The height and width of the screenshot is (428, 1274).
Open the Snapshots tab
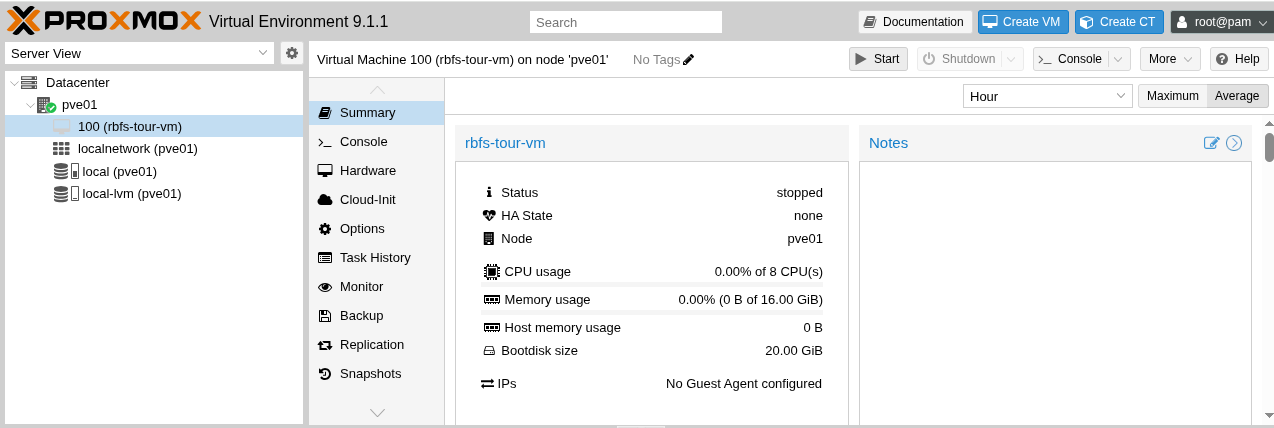coord(376,374)
